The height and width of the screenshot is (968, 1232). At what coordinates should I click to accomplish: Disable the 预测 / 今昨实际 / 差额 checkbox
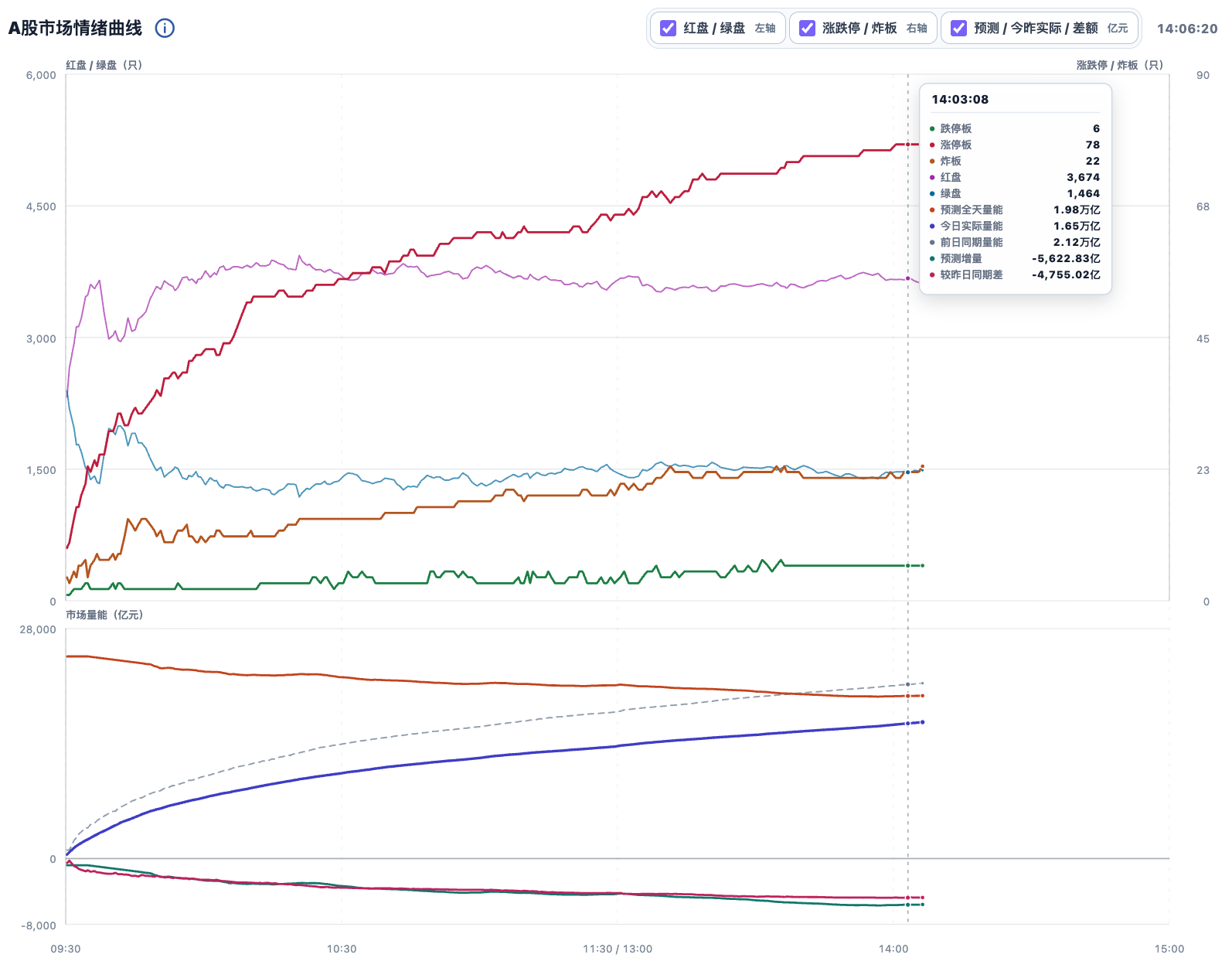point(958,28)
